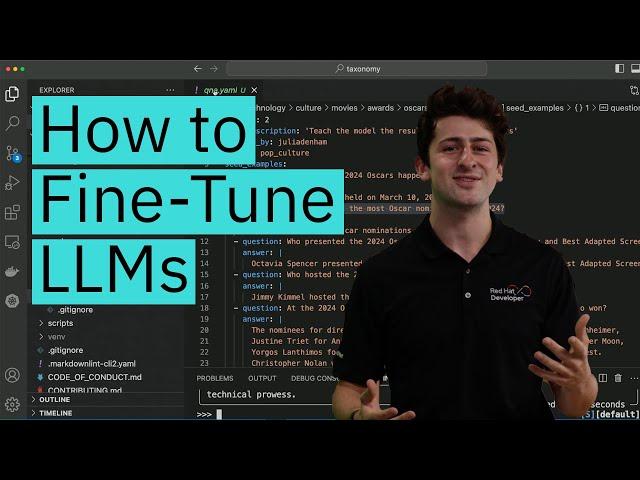The width and height of the screenshot is (640, 480).
Task: Click the seed_examples breadcrumb segment
Action: point(535,108)
